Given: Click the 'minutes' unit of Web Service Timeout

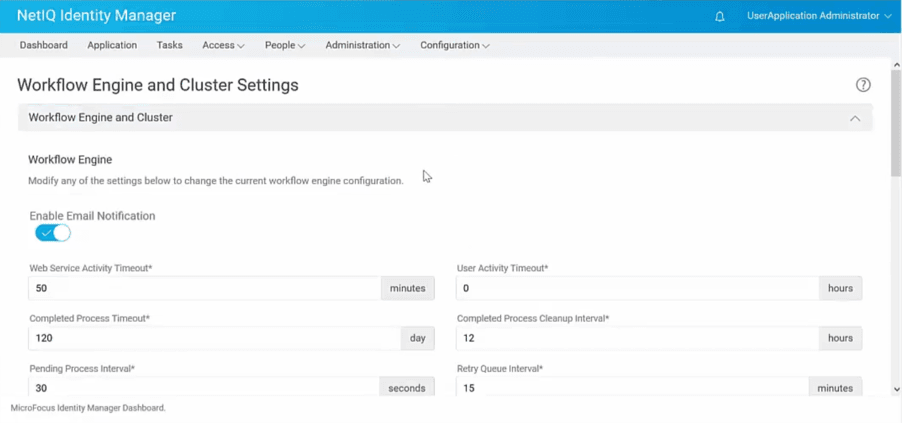Looking at the screenshot, I should (408, 288).
